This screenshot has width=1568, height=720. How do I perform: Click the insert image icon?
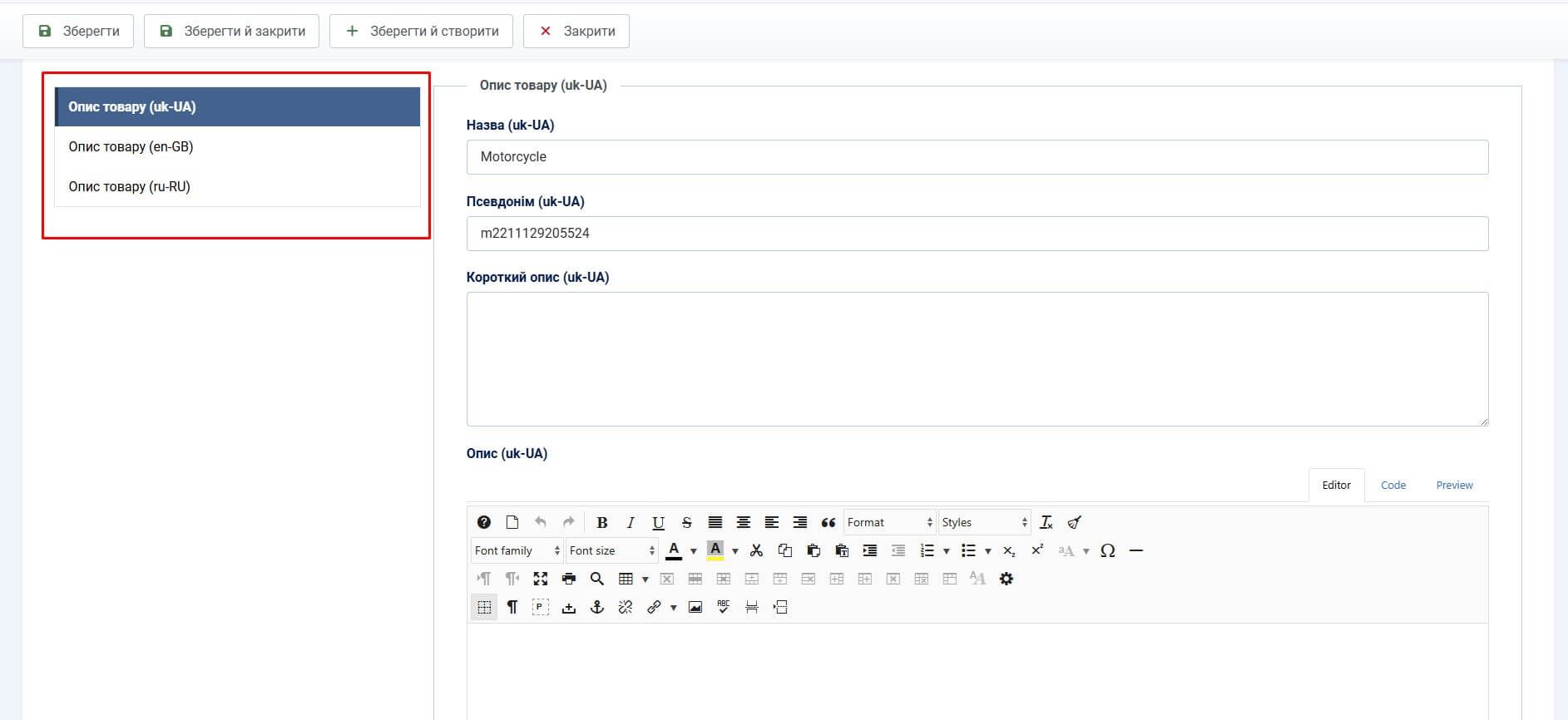pos(695,607)
